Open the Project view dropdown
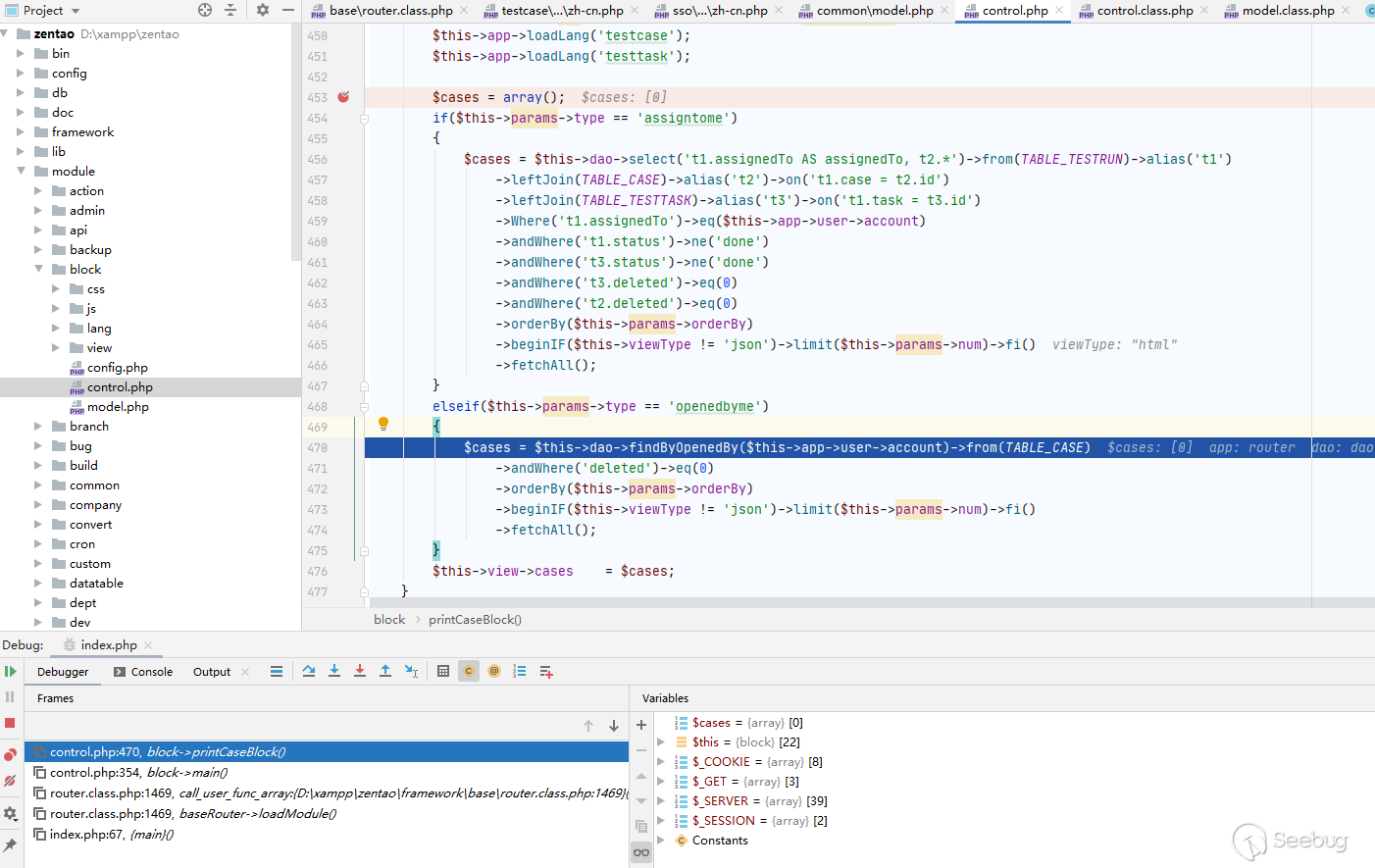 pyautogui.click(x=75, y=11)
